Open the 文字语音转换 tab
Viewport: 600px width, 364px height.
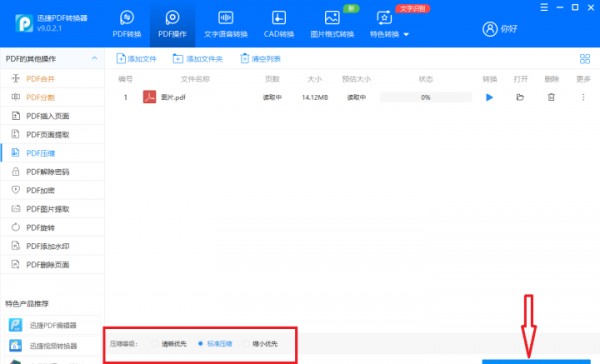[226, 24]
